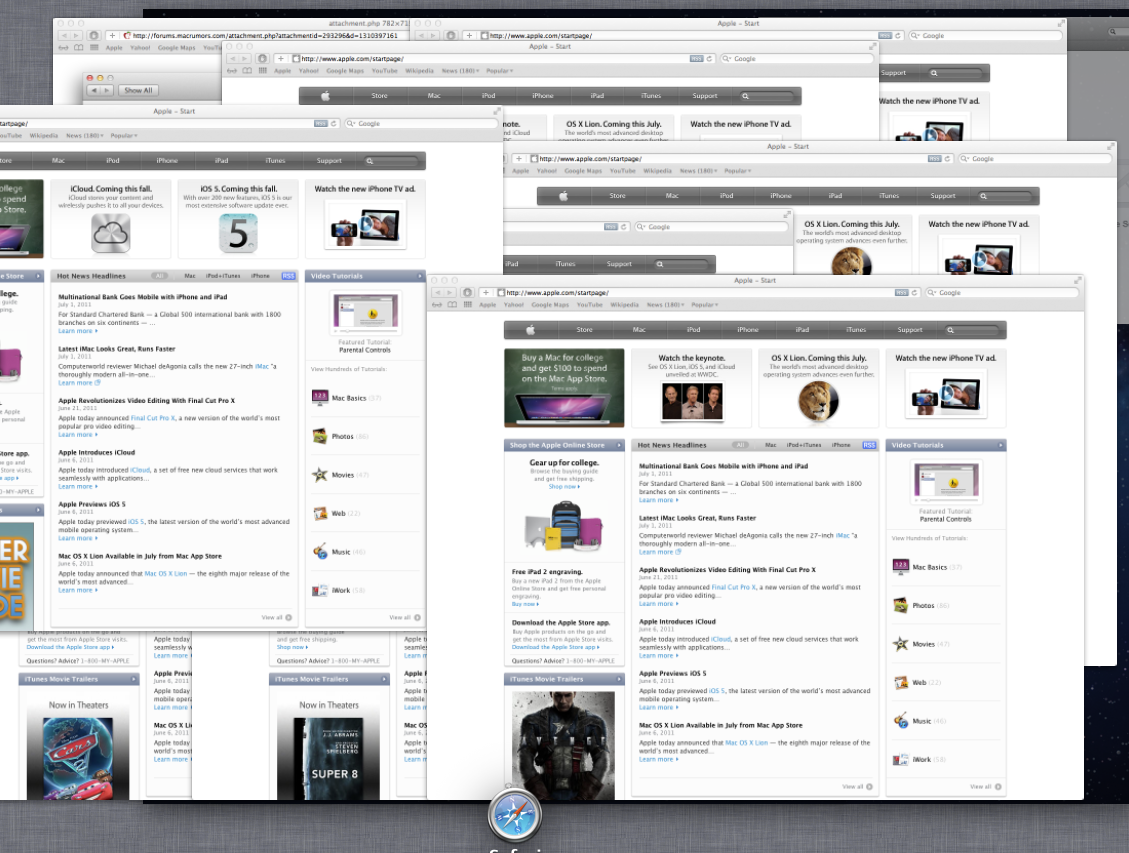Viewport: 1129px width, 853px height.
Task: Click Mac OS X Lion link in left window
Action: (x=166, y=574)
